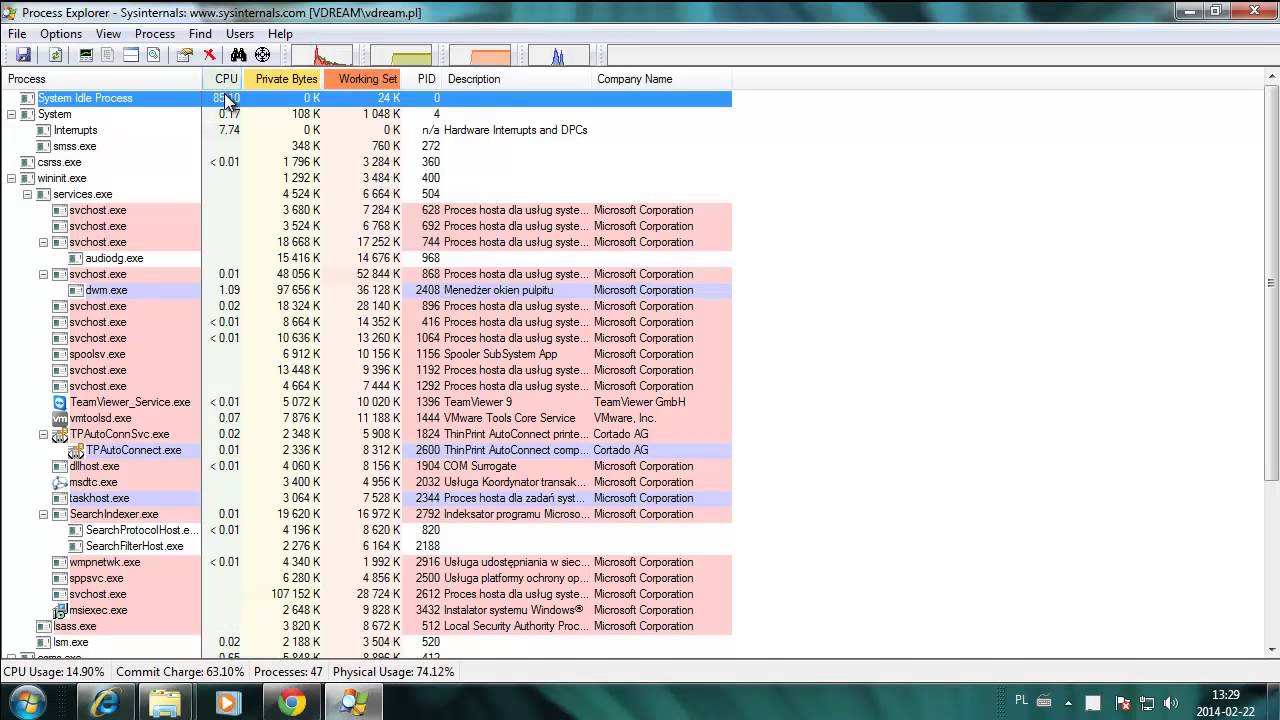Screen dimensions: 1280x720
Task: Click the I/O activity mini graph
Action: (558, 55)
